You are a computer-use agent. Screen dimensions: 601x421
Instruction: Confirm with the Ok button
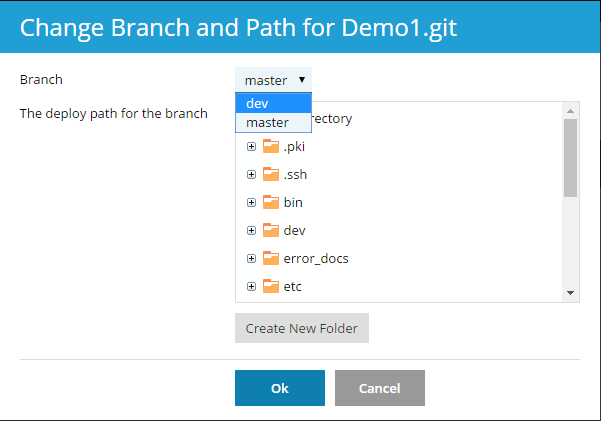pyautogui.click(x=279, y=388)
